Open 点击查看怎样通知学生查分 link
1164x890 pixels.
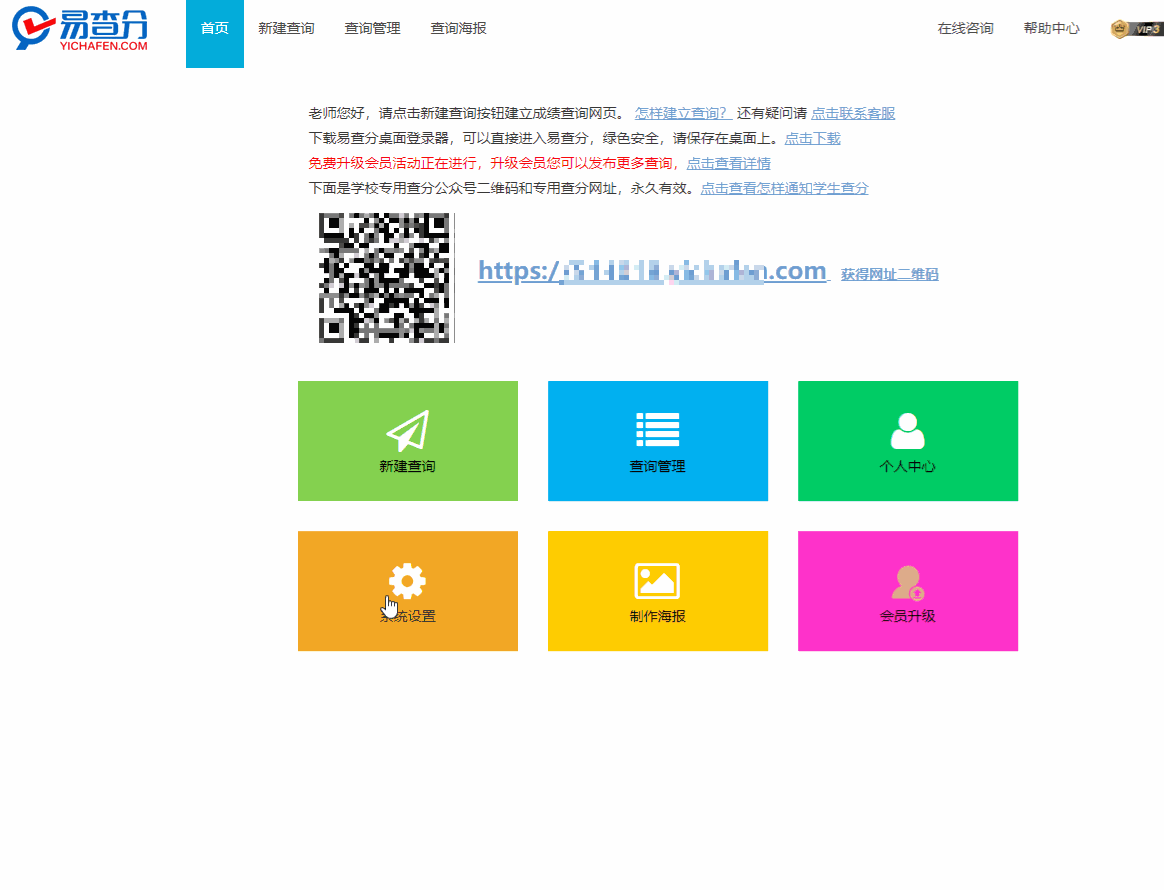pos(785,189)
